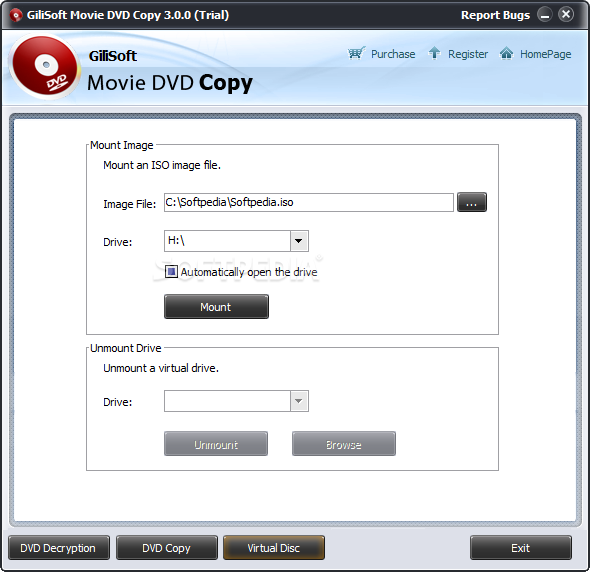Click the 'Unmount Drive' group title
The width and height of the screenshot is (590, 572).
click(126, 348)
